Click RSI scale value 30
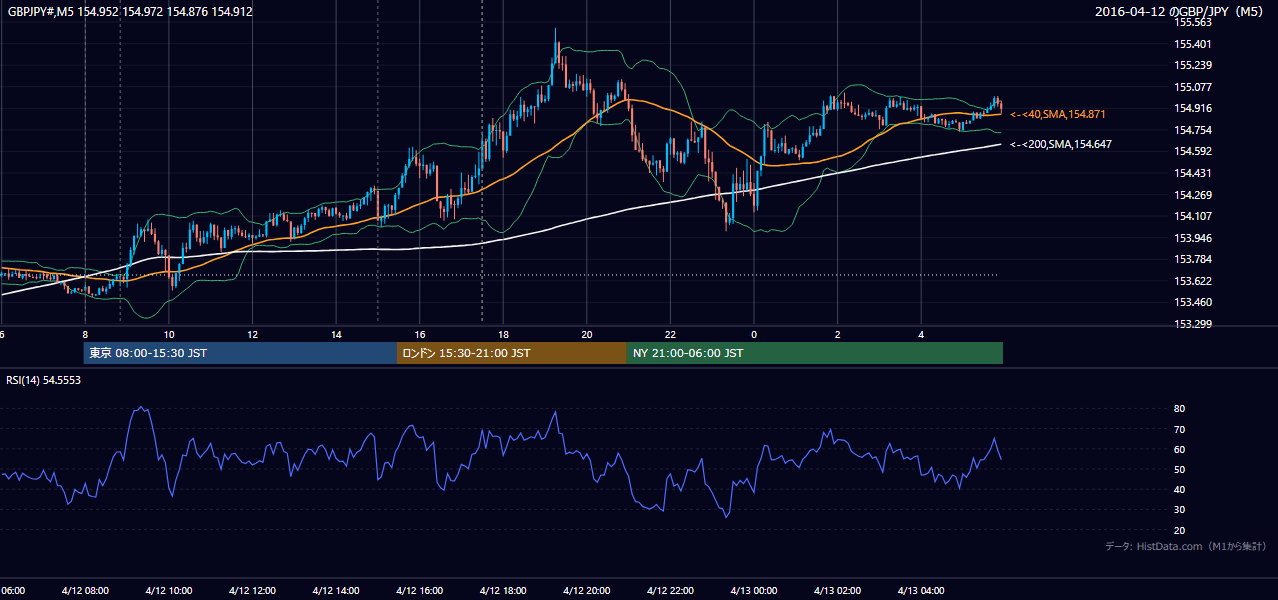The height and width of the screenshot is (600, 1278). coord(1180,509)
